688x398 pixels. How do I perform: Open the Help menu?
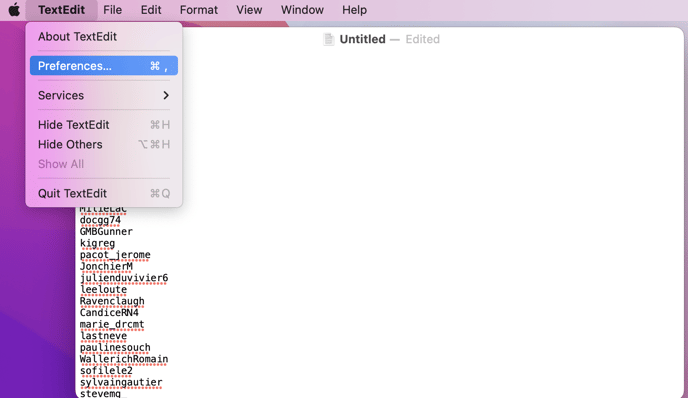click(355, 10)
